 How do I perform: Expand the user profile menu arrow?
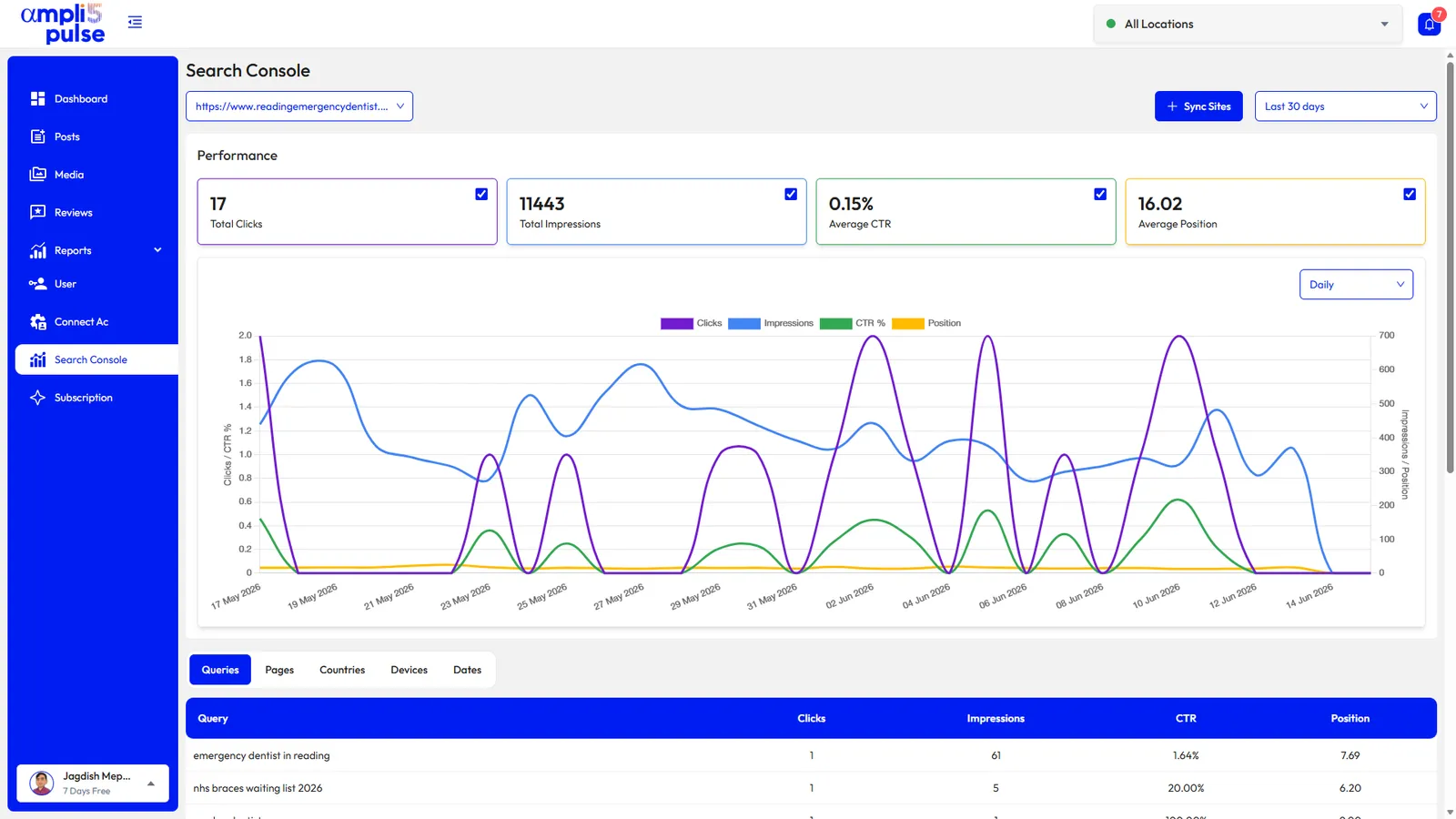point(151,784)
